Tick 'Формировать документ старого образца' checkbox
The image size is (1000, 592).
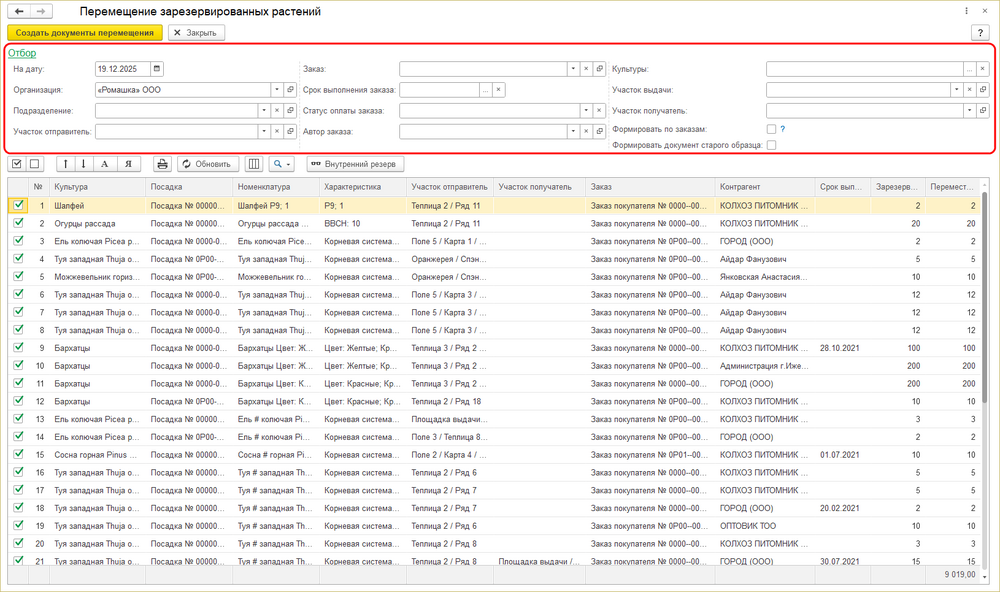tap(771, 145)
